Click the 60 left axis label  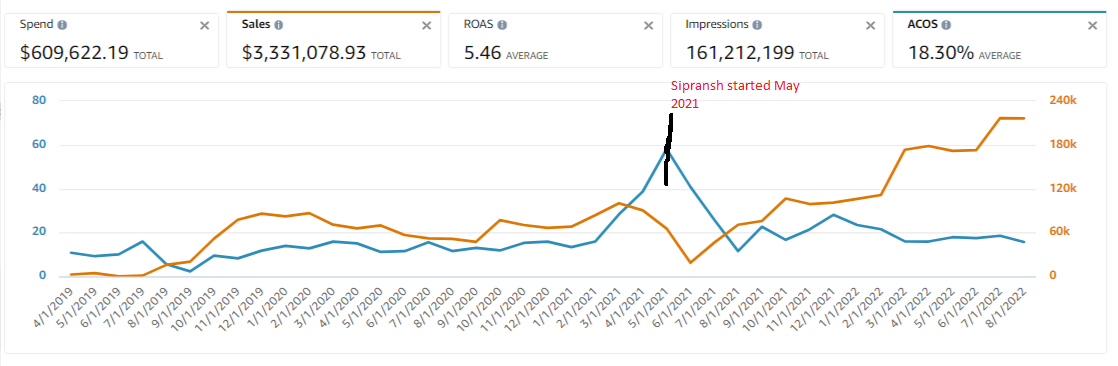coord(39,145)
